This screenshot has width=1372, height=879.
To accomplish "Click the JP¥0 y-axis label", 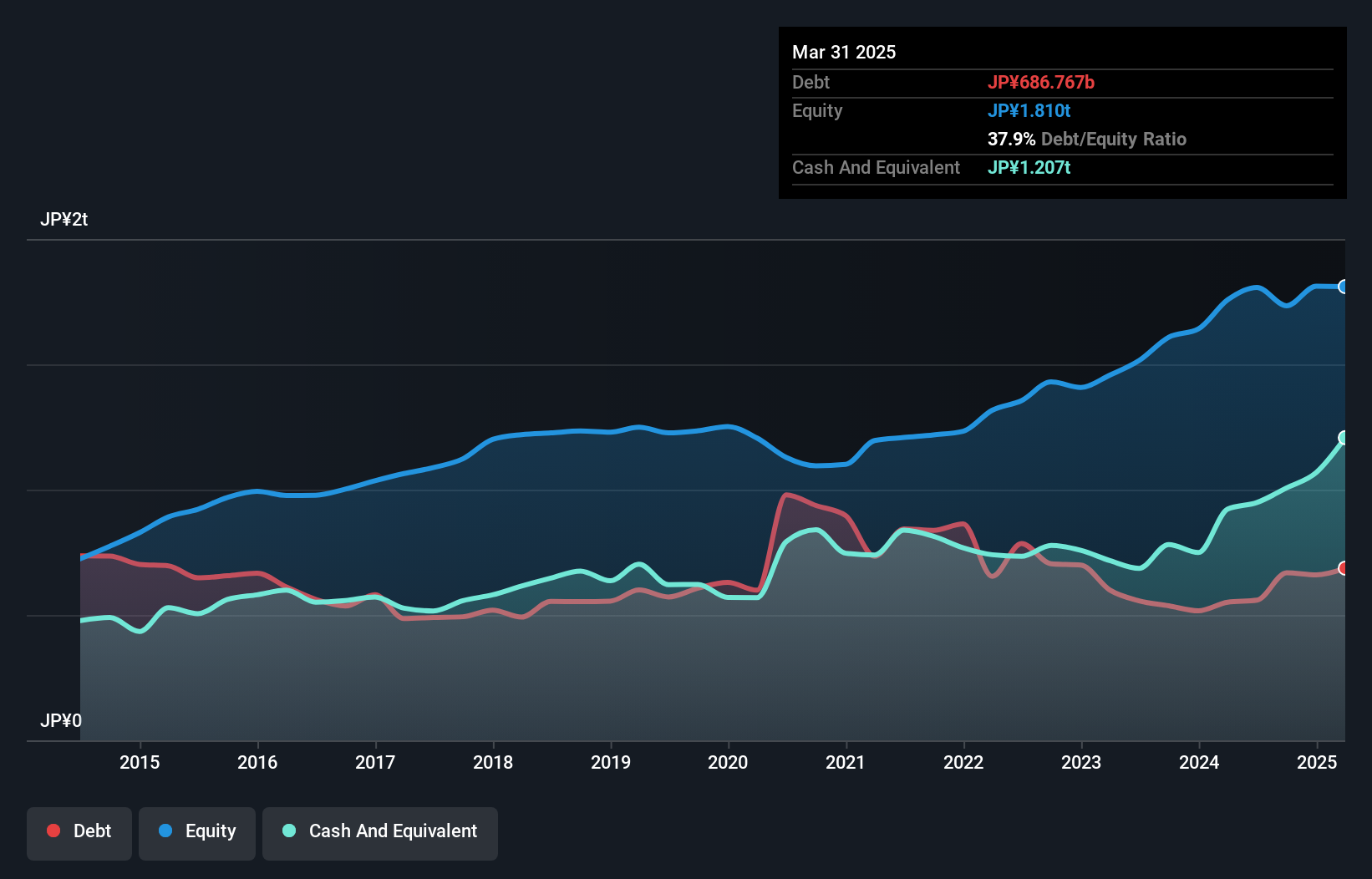I will 61,721.
